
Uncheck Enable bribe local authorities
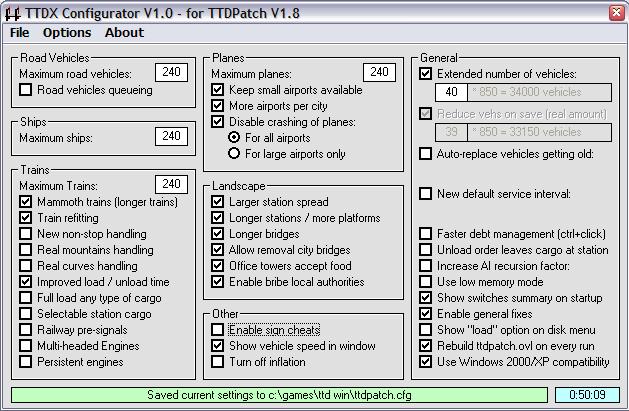[x=217, y=281]
